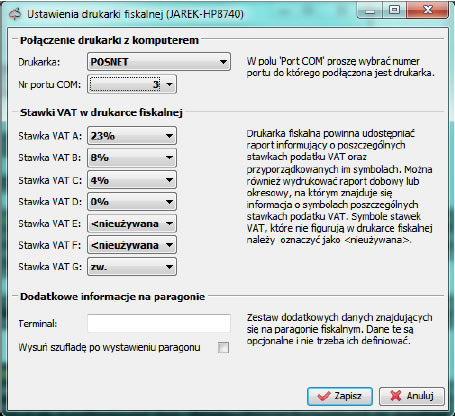The height and width of the screenshot is (416, 455).
Task: Open the Stawka VAT G dropdown showing zw.
Action: (132, 267)
